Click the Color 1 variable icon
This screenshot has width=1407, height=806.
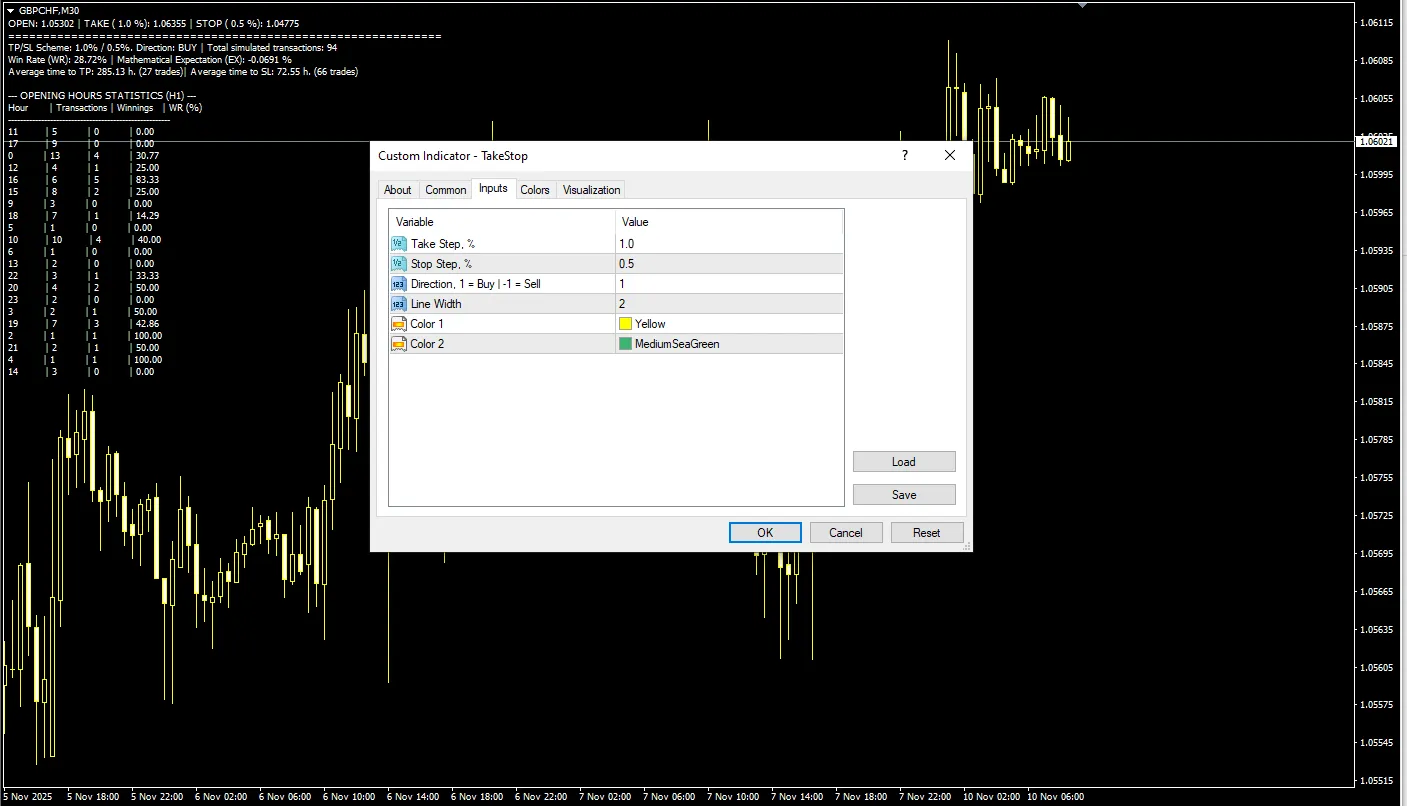click(398, 324)
